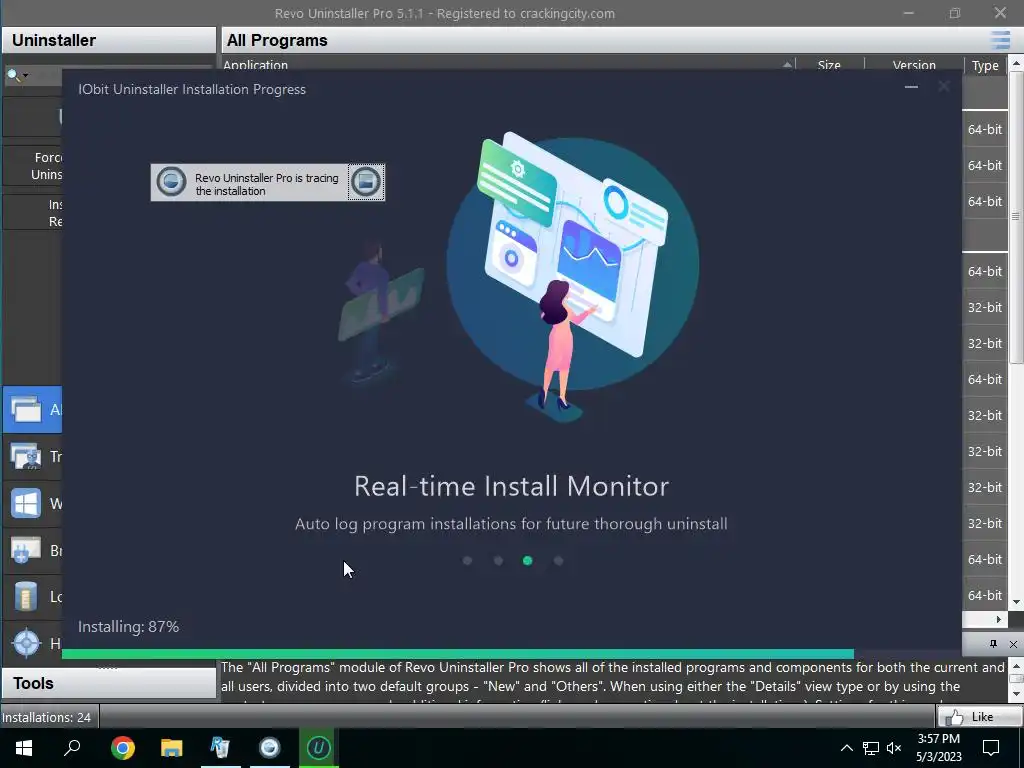
Task: Select the third active carousel dot
Action: coord(528,560)
